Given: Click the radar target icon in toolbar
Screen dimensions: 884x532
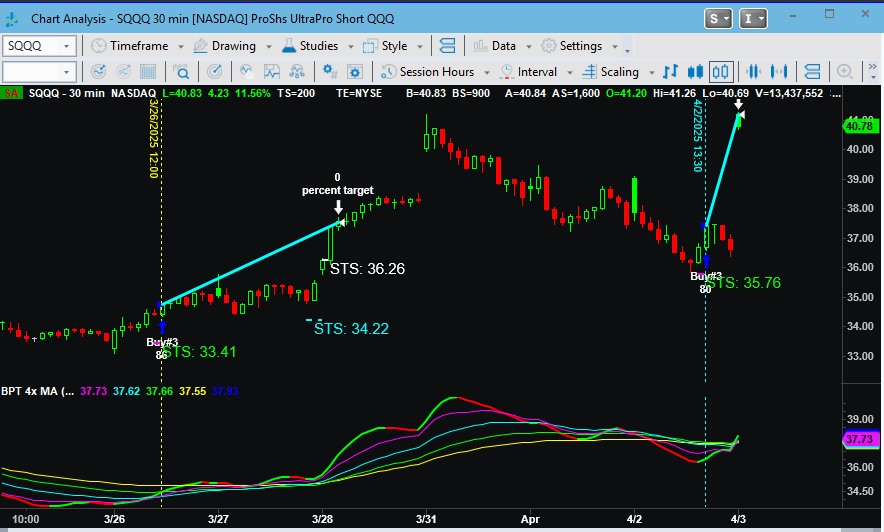Looking at the screenshot, I should pos(213,72).
